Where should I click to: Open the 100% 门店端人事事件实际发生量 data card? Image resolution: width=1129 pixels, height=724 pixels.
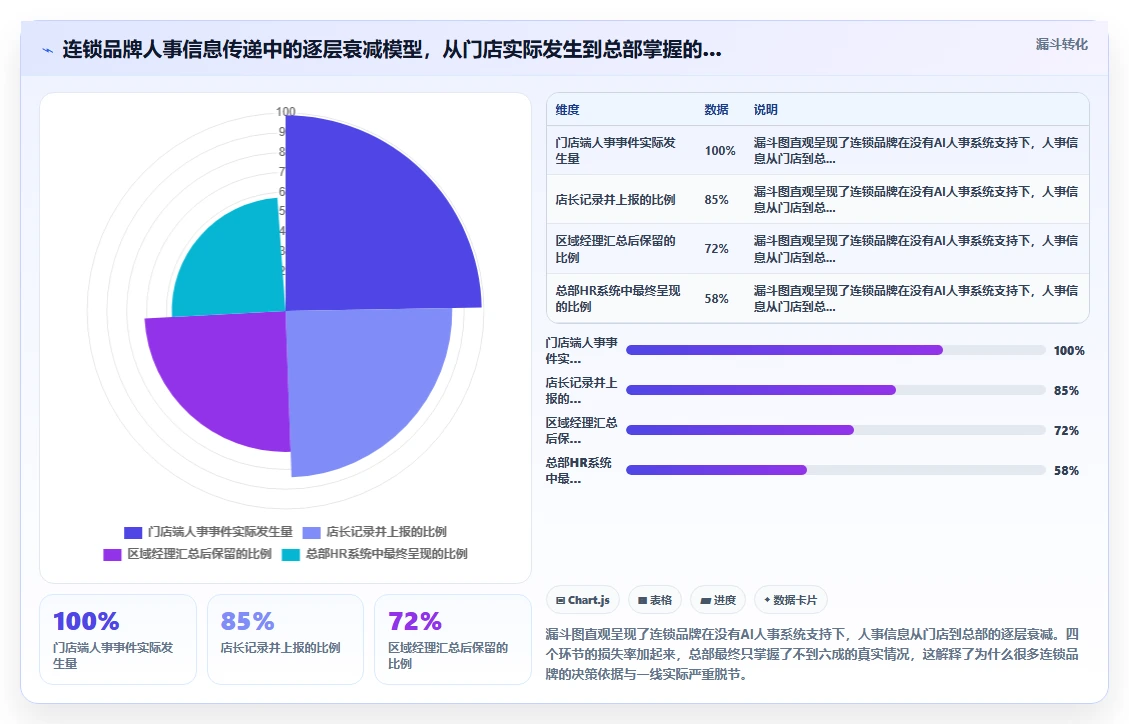[118, 639]
